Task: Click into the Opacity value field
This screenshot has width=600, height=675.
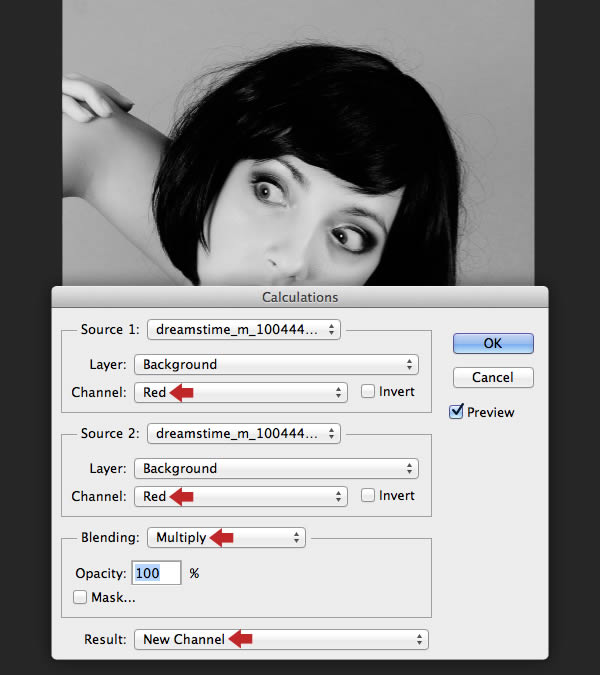Action: 156,573
